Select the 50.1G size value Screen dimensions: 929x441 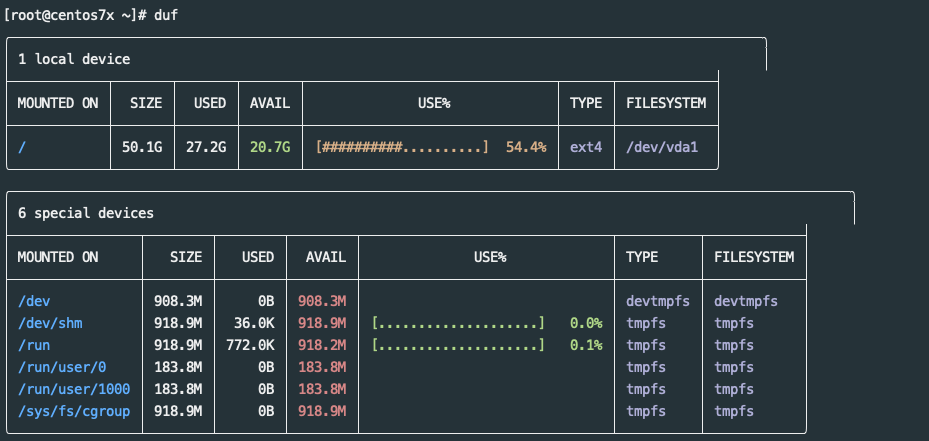pos(142,147)
